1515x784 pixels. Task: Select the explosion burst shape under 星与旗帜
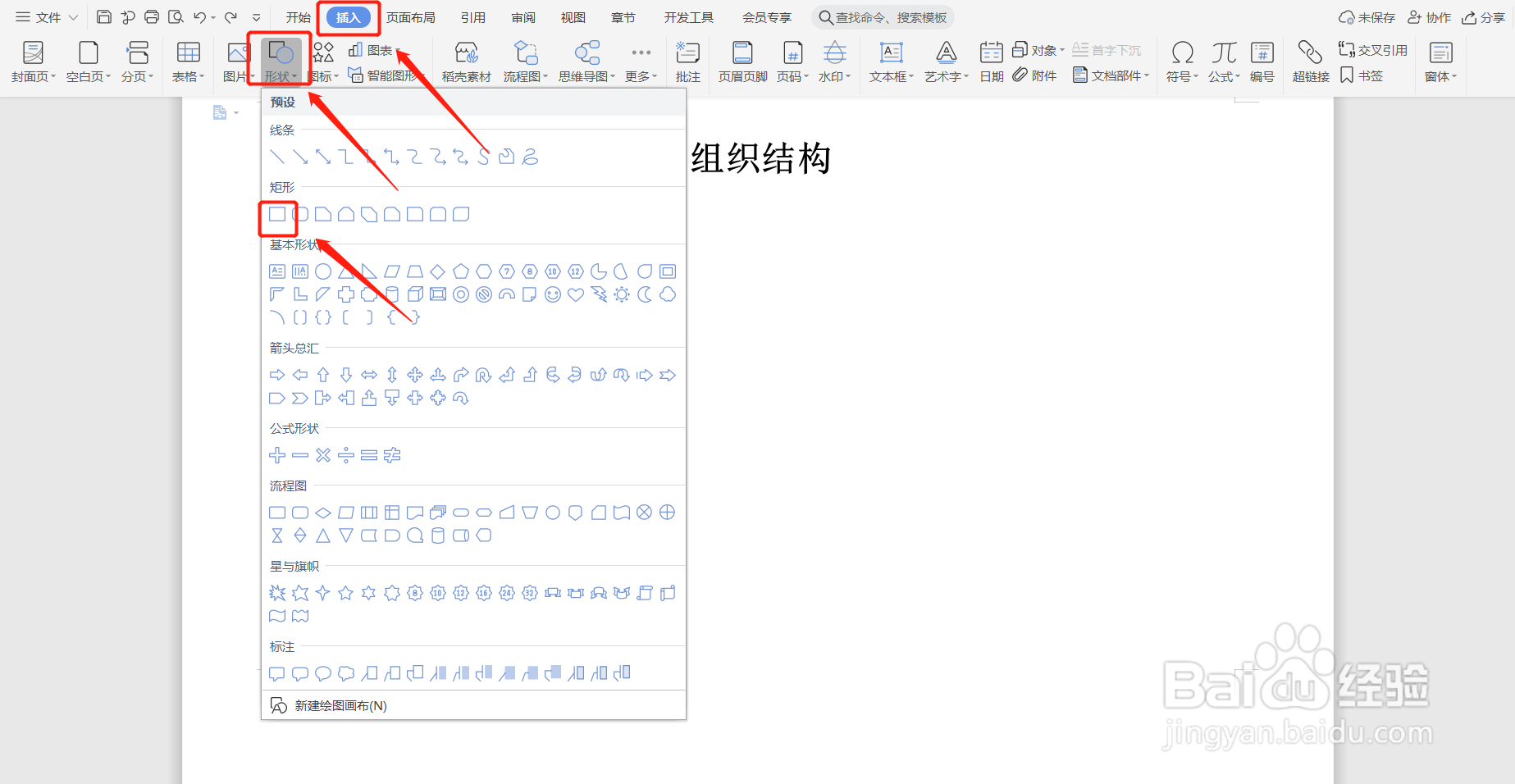[277, 593]
